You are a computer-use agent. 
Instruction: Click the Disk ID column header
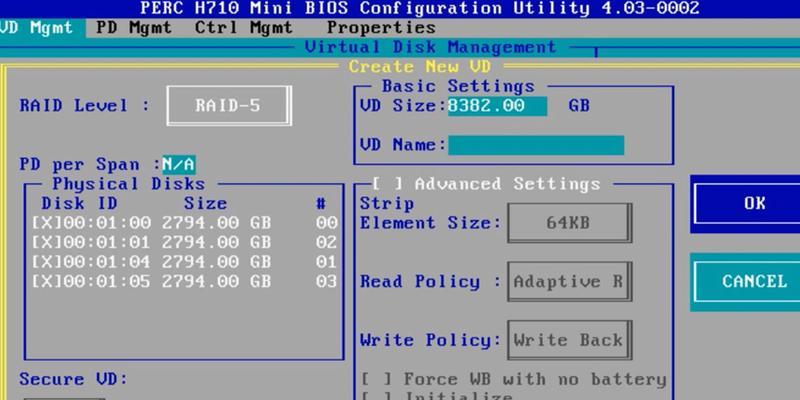tap(79, 204)
